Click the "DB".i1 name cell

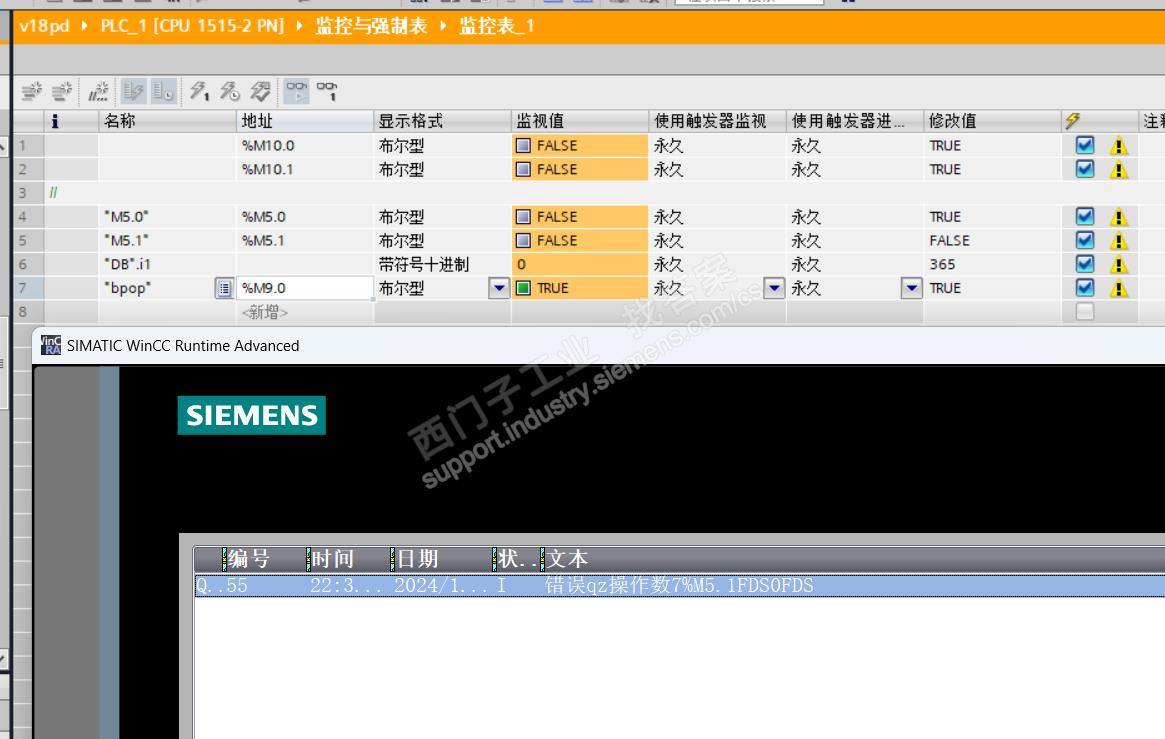click(x=167, y=264)
